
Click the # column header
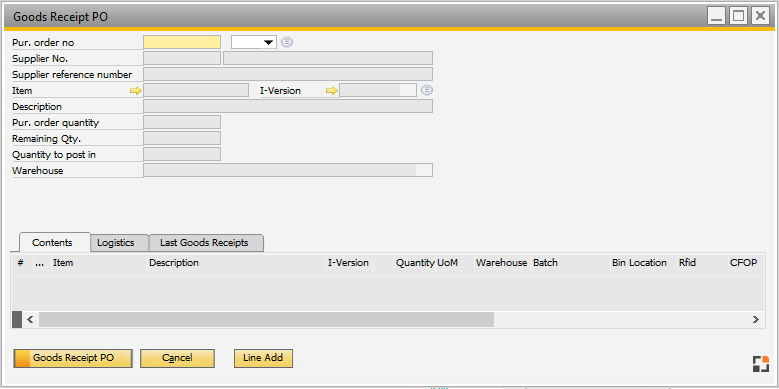[21, 263]
